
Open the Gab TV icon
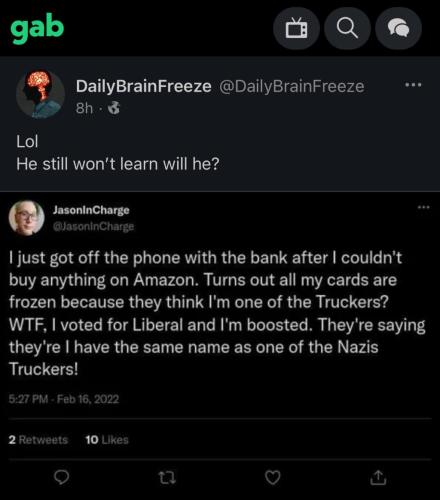(296, 29)
